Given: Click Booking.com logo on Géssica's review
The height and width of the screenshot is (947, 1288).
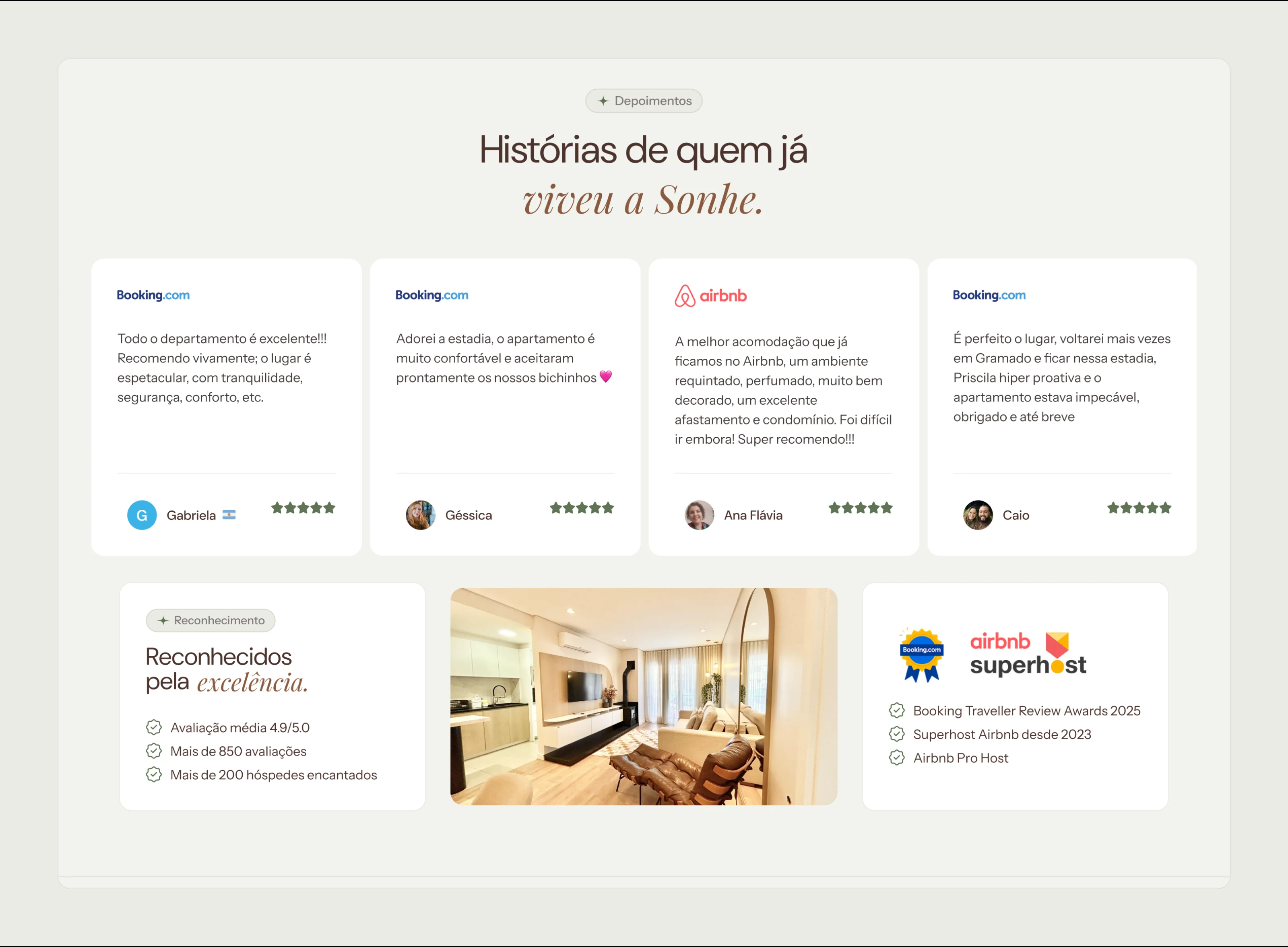Looking at the screenshot, I should (432, 295).
